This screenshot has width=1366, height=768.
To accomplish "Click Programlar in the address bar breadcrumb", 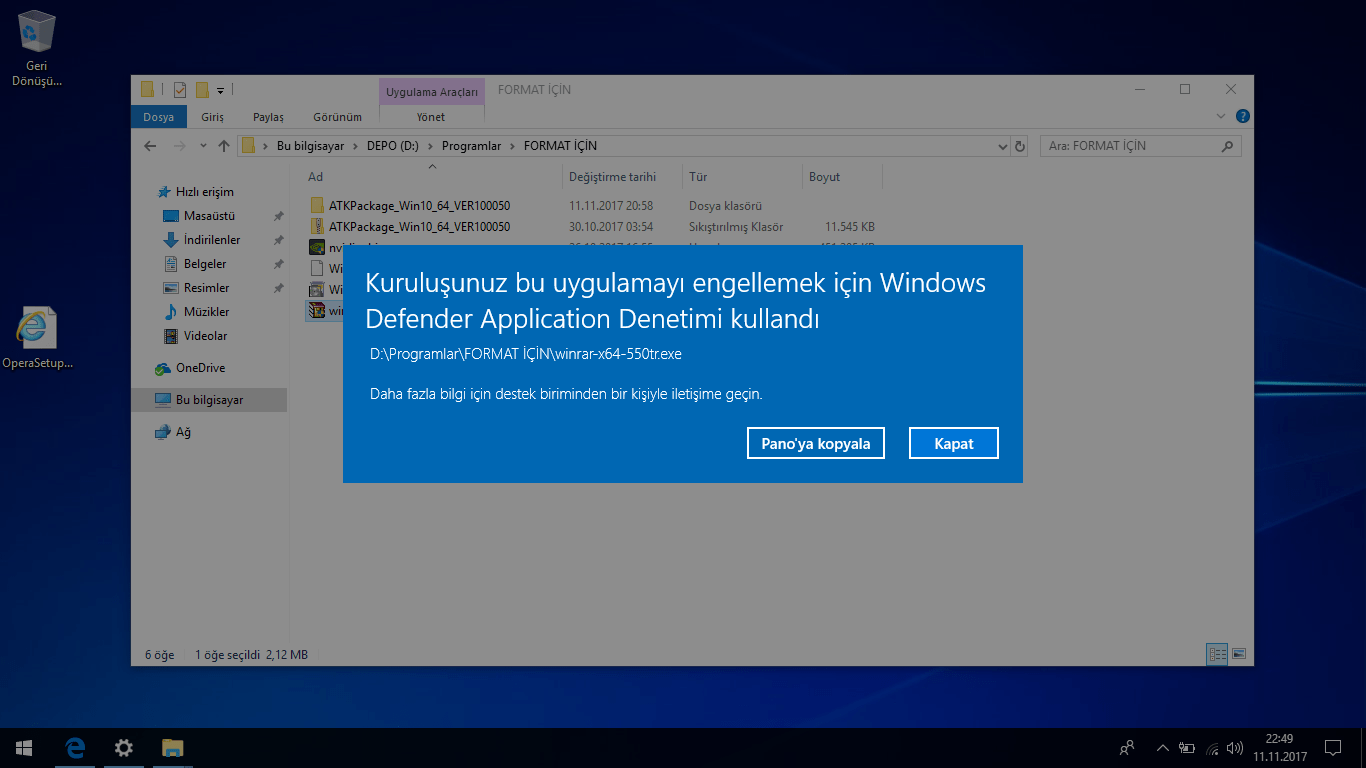I will point(471,146).
